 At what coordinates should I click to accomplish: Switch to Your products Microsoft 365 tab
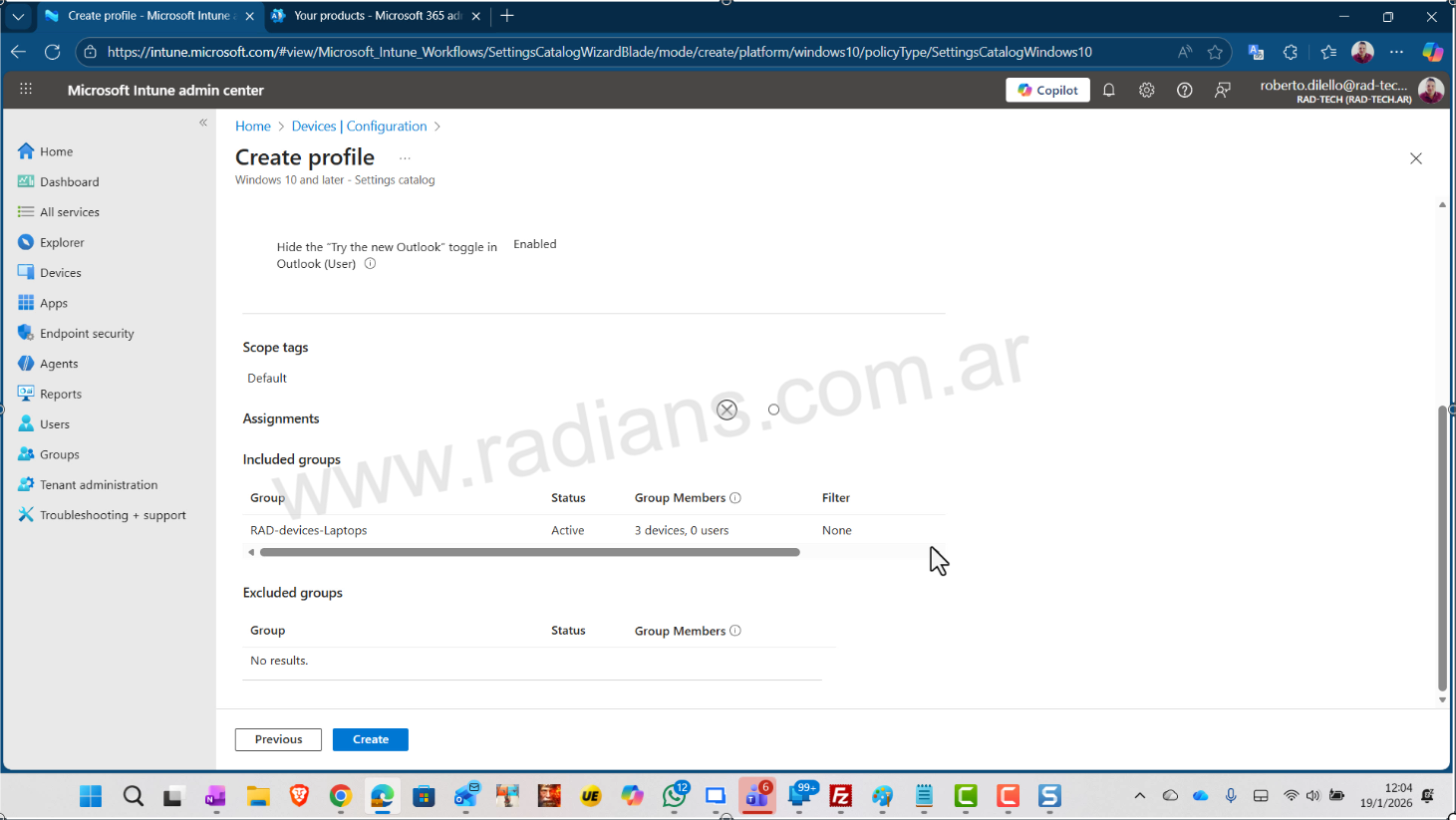[376, 16]
